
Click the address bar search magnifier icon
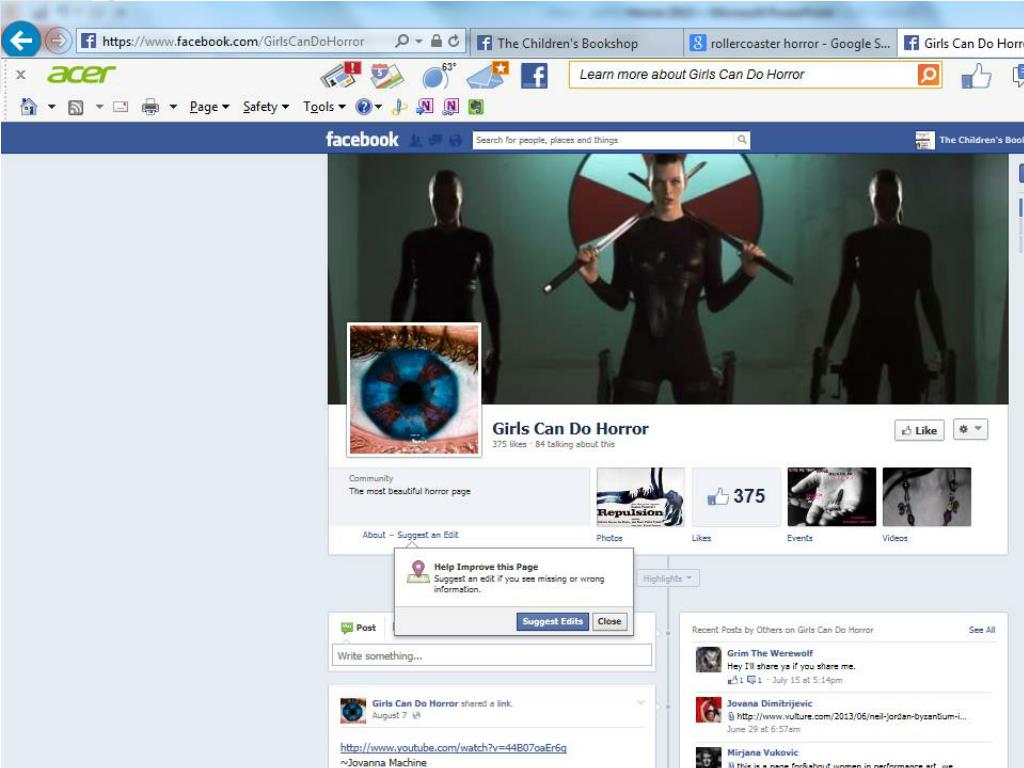point(402,41)
